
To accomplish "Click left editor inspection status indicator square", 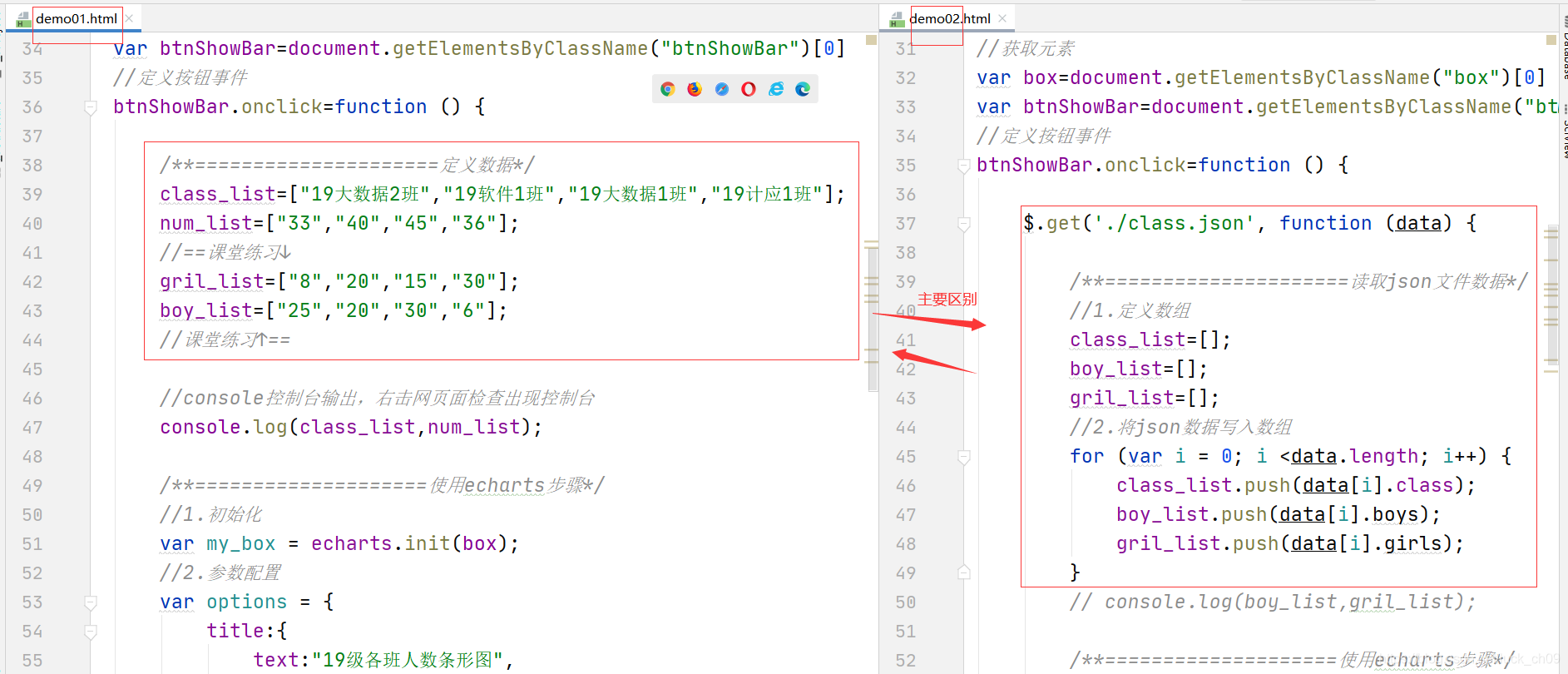I will click(x=871, y=40).
